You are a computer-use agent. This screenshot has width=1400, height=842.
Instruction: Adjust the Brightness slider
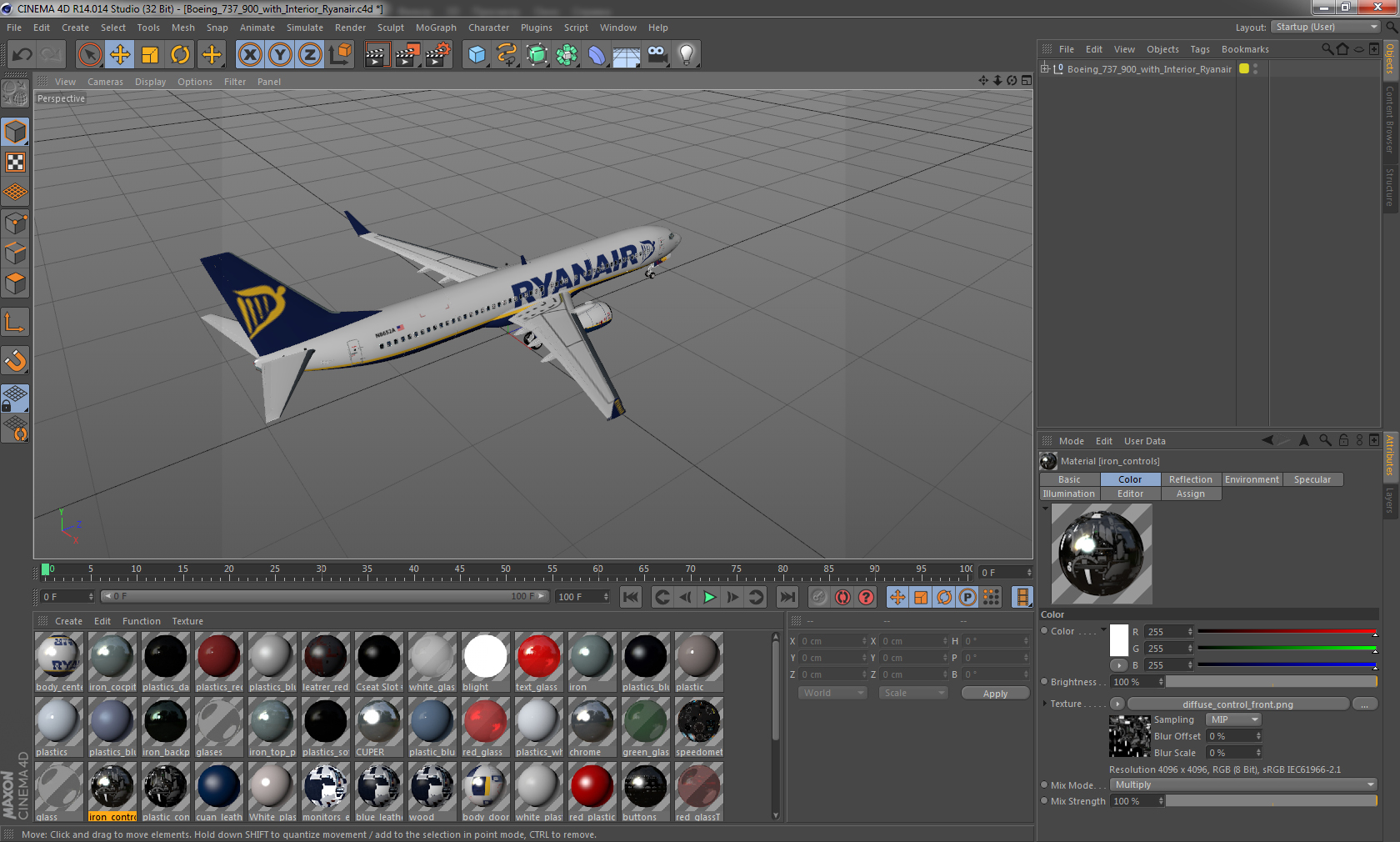coord(1271,682)
